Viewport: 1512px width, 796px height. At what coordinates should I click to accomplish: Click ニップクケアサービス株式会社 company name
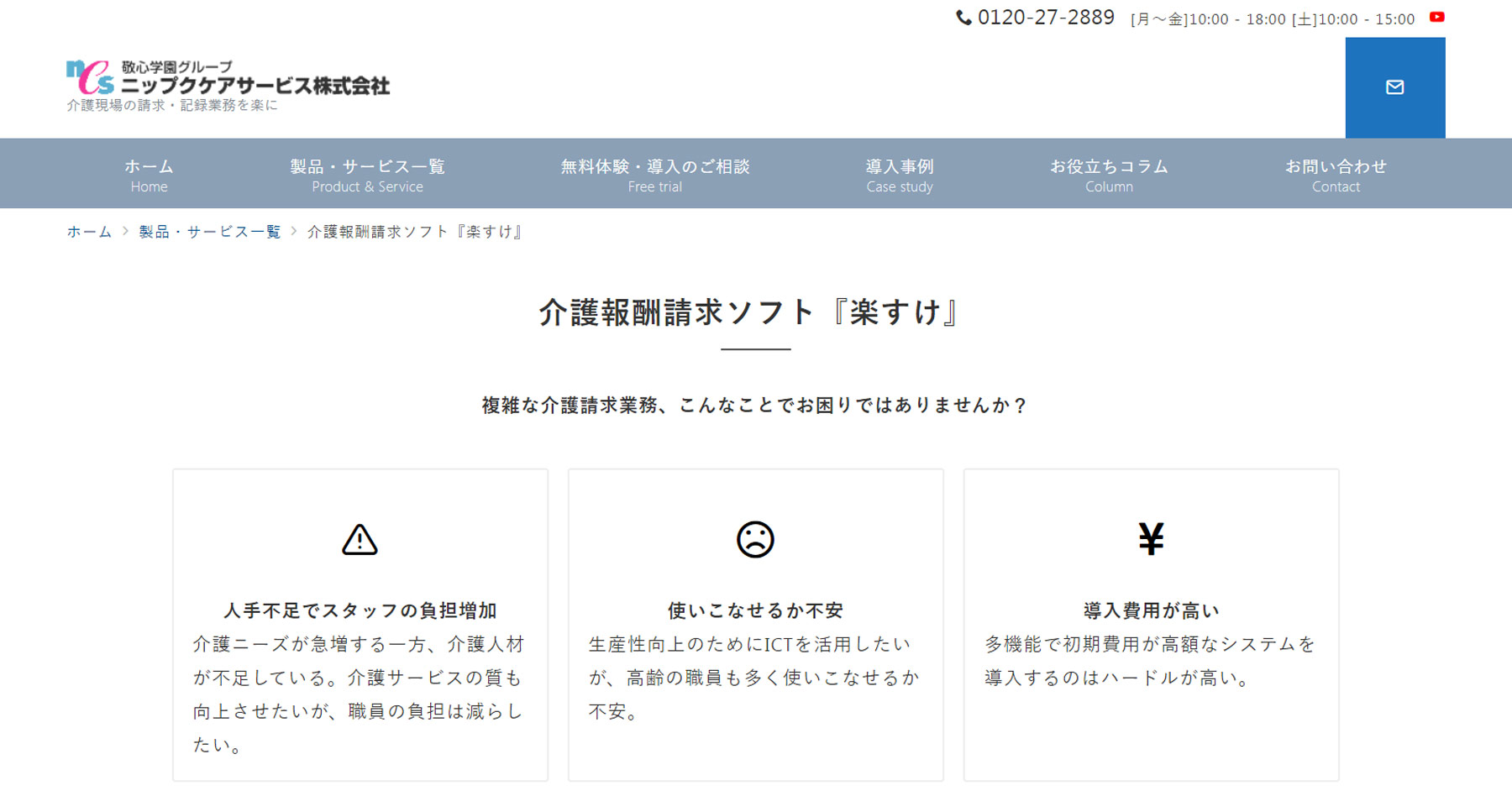[x=255, y=86]
